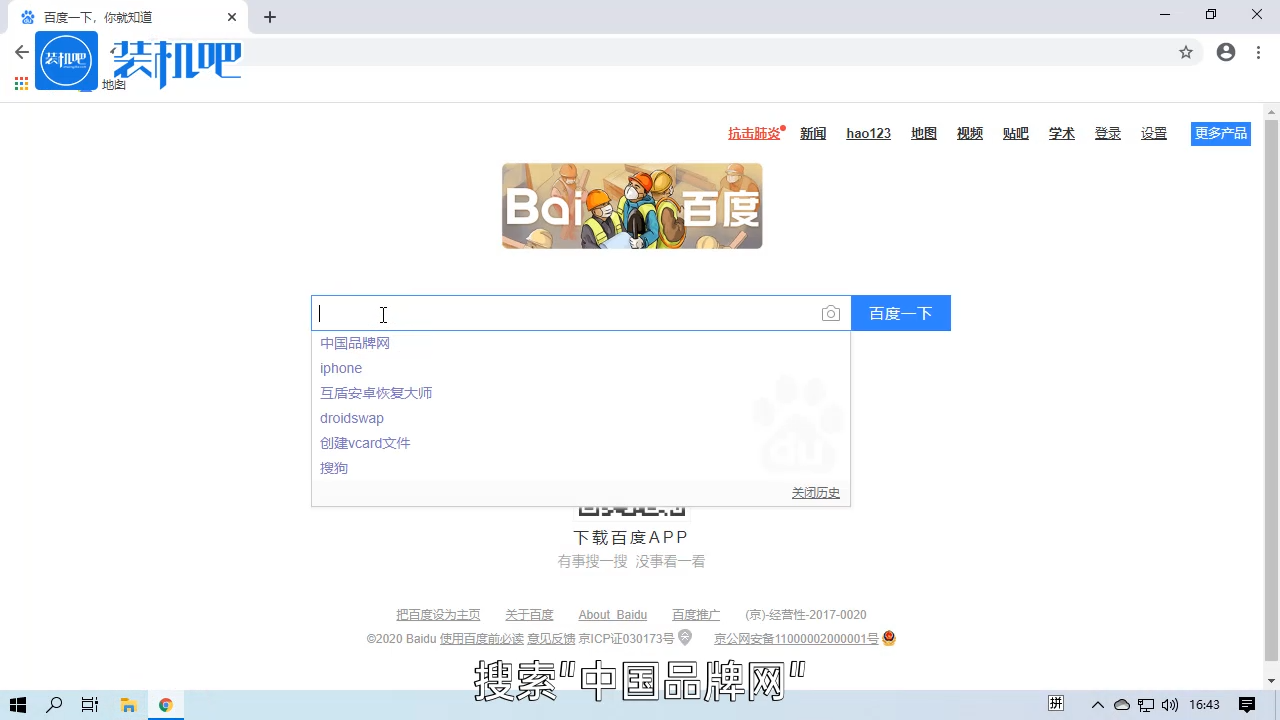Image resolution: width=1280 pixels, height=720 pixels.
Task: Click the camera image search icon
Action: 830,314
